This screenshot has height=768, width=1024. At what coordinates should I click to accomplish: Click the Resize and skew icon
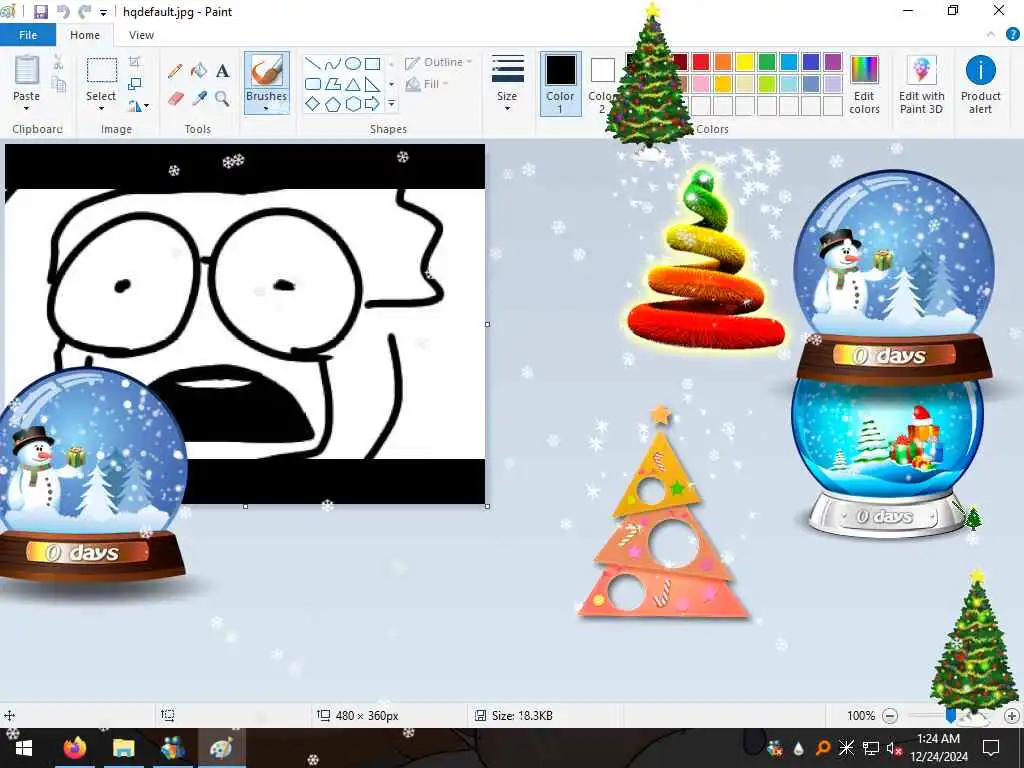pos(135,84)
